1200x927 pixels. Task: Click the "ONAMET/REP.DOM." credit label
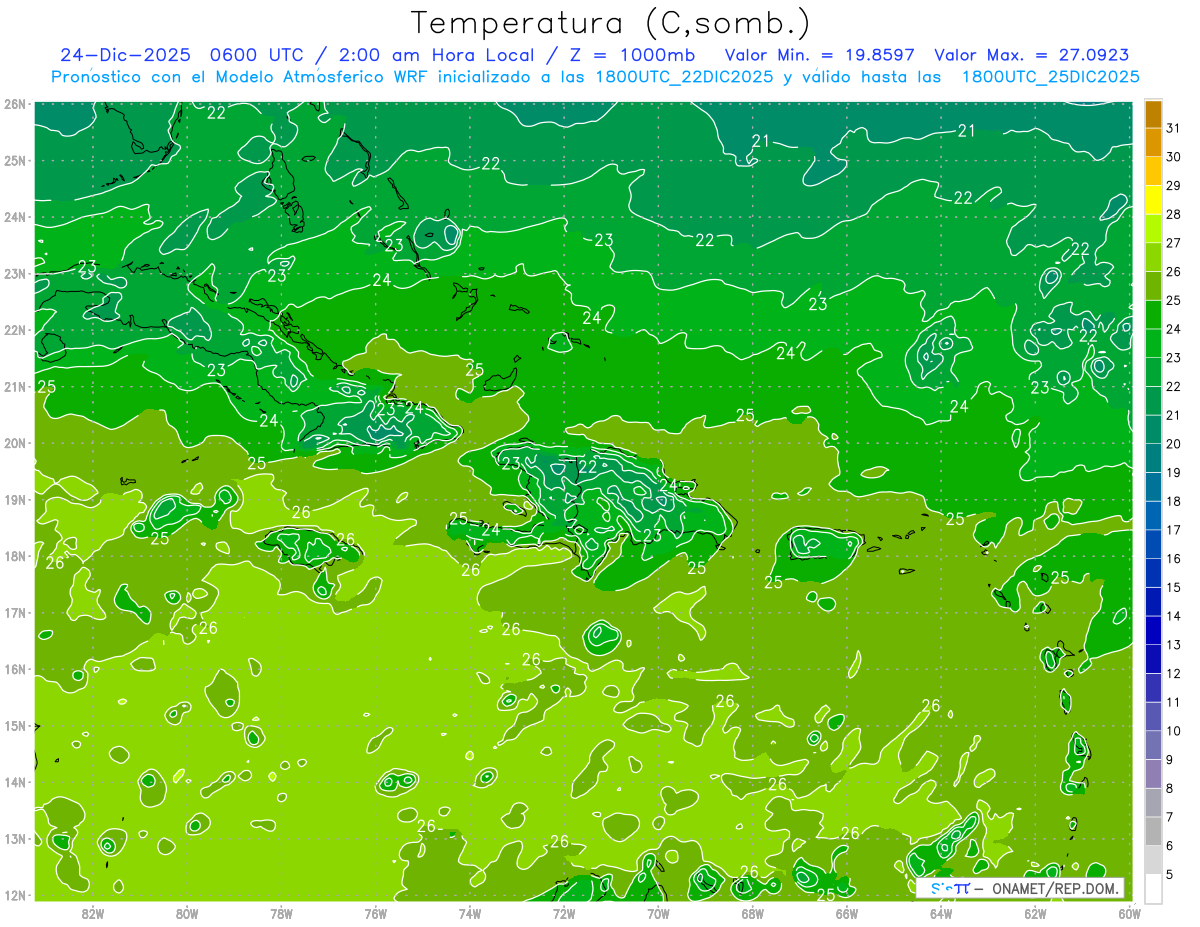pos(1056,888)
